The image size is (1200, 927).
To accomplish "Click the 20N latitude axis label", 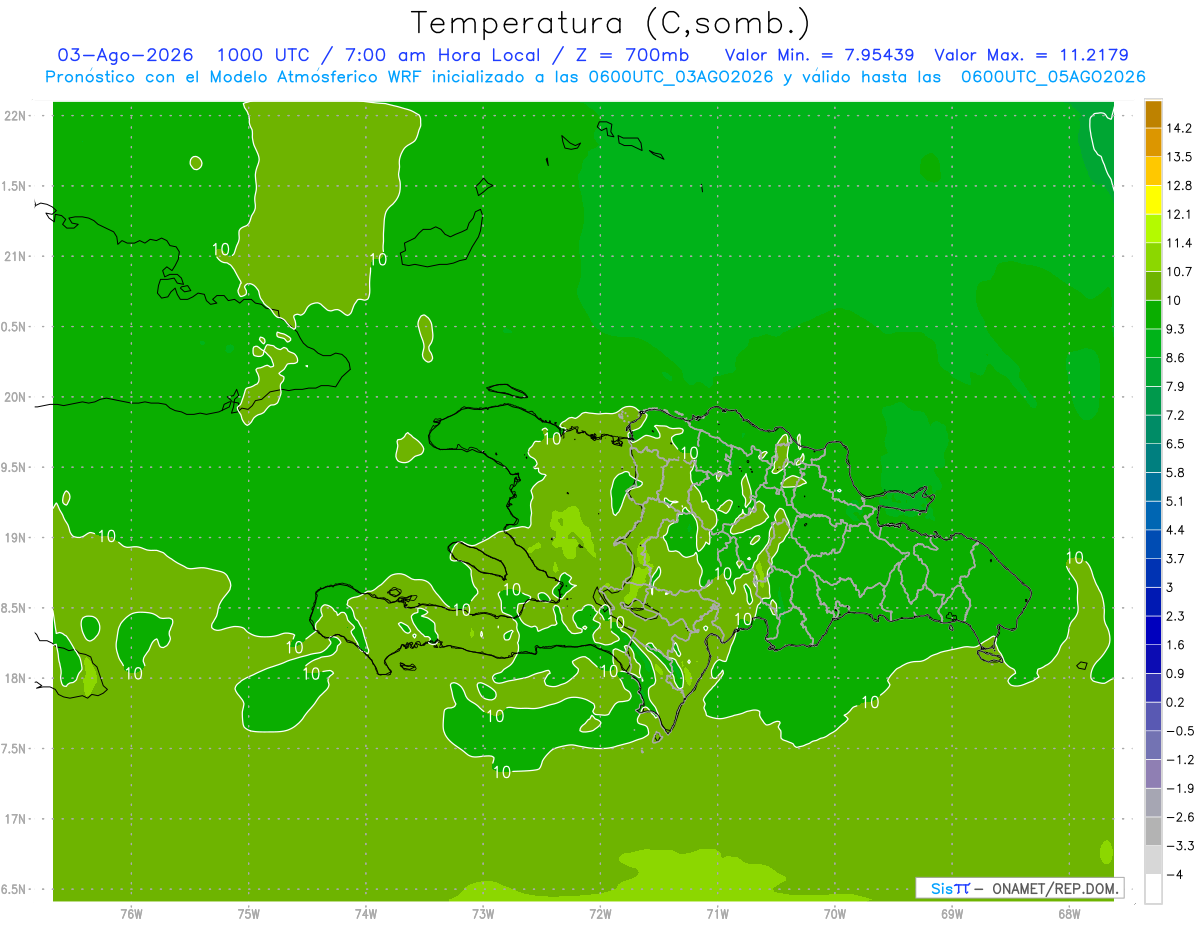I will [x=17, y=397].
